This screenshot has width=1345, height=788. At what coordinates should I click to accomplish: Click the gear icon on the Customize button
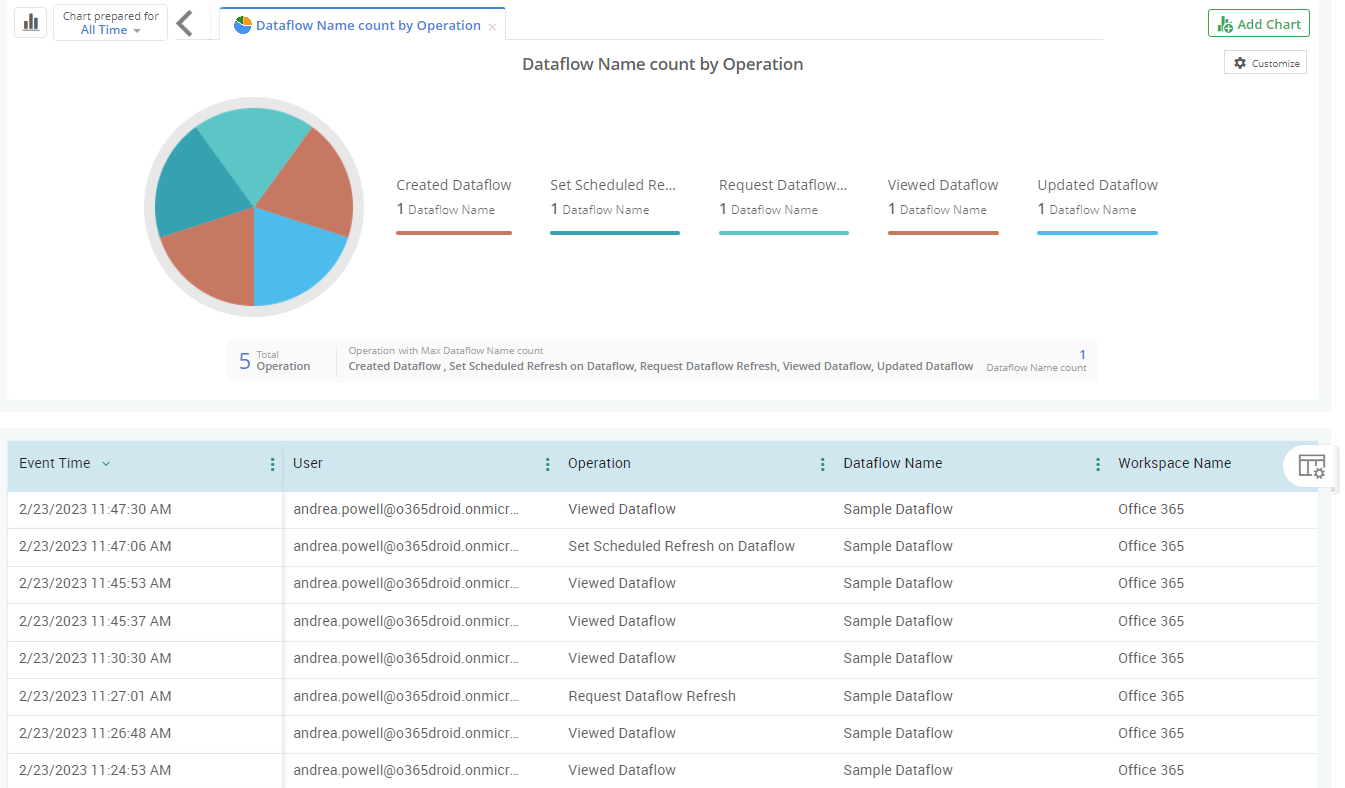pos(1240,62)
